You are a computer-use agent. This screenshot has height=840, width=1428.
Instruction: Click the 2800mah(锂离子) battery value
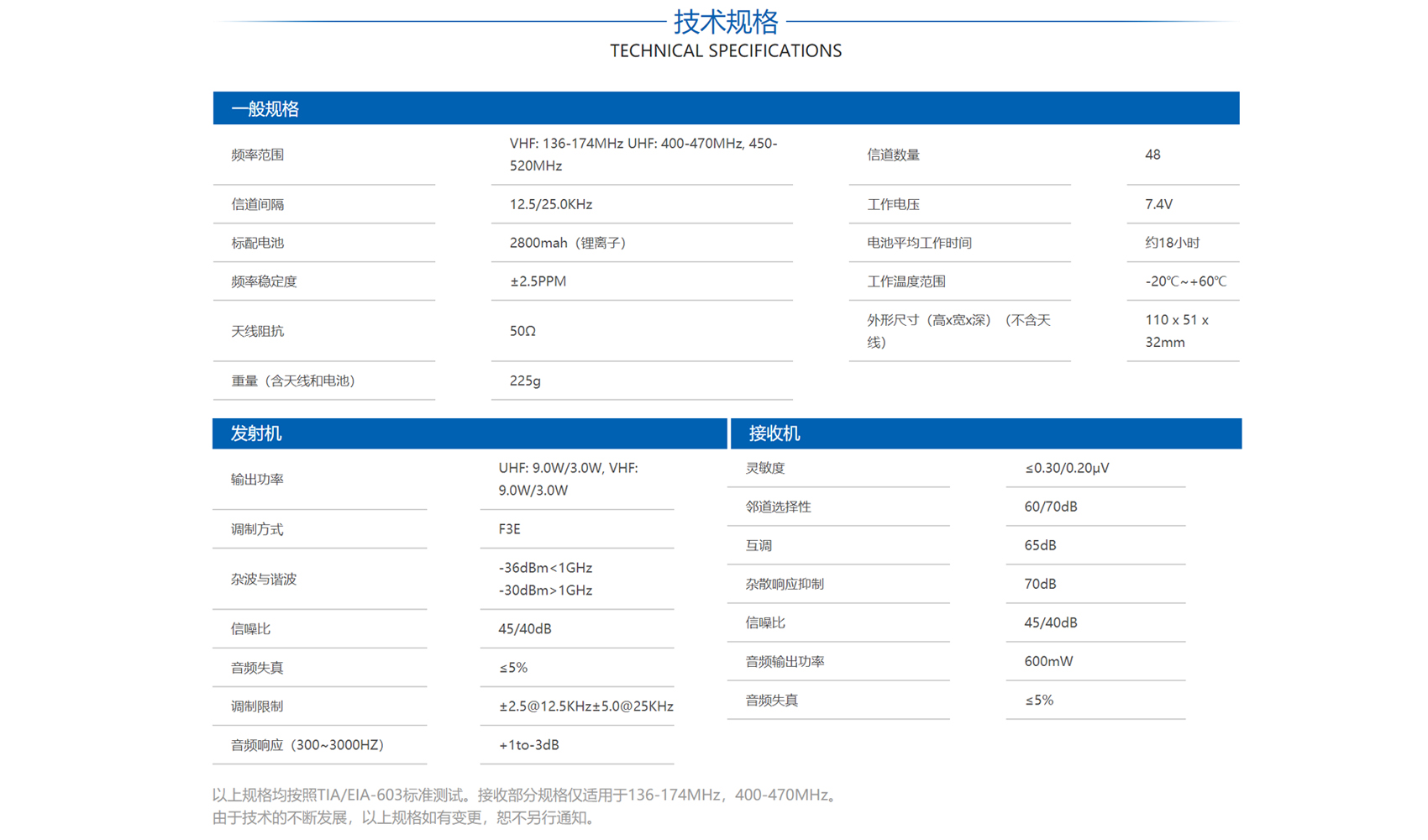pyautogui.click(x=570, y=243)
